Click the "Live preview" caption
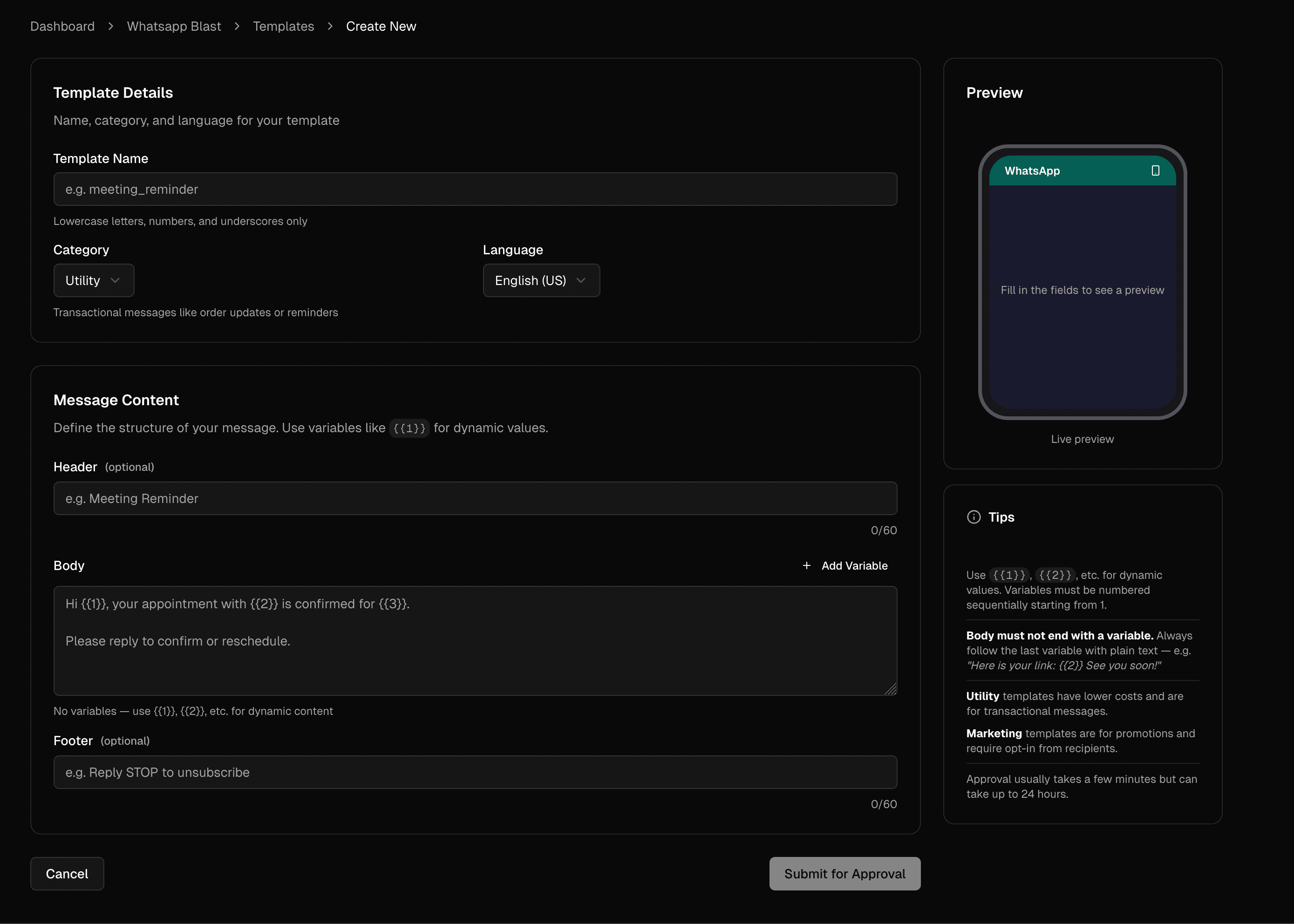Screen dimensions: 1294x924 point(1083,439)
